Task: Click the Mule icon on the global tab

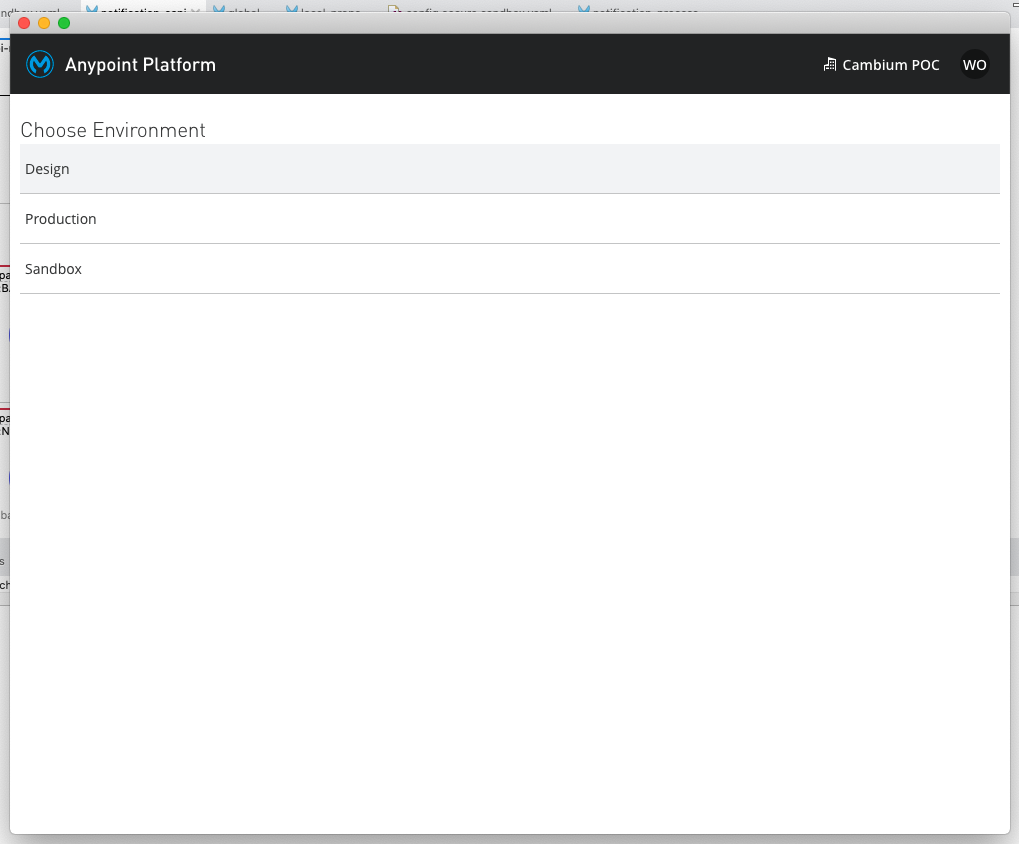Action: point(218,8)
